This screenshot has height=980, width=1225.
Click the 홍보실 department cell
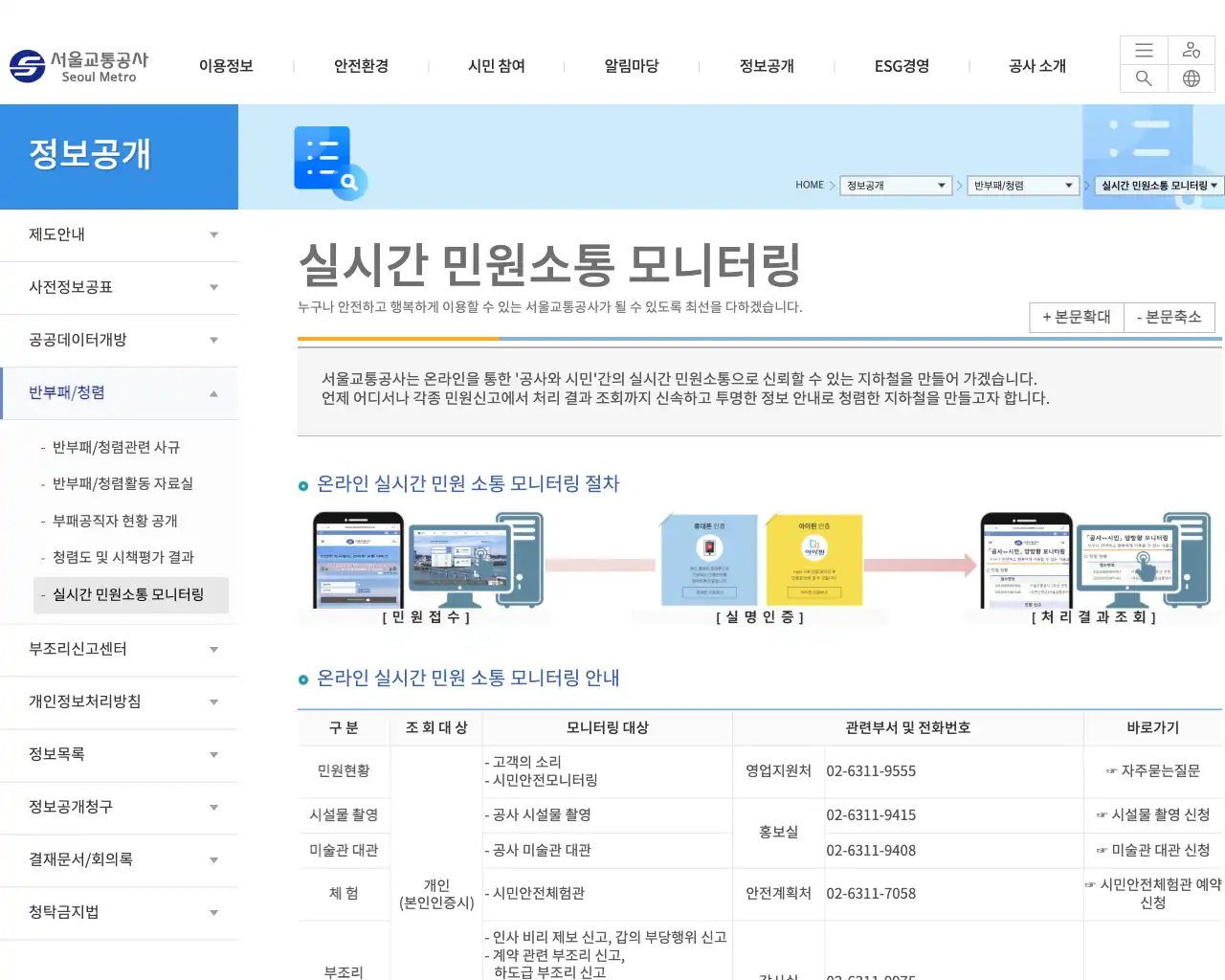point(778,833)
